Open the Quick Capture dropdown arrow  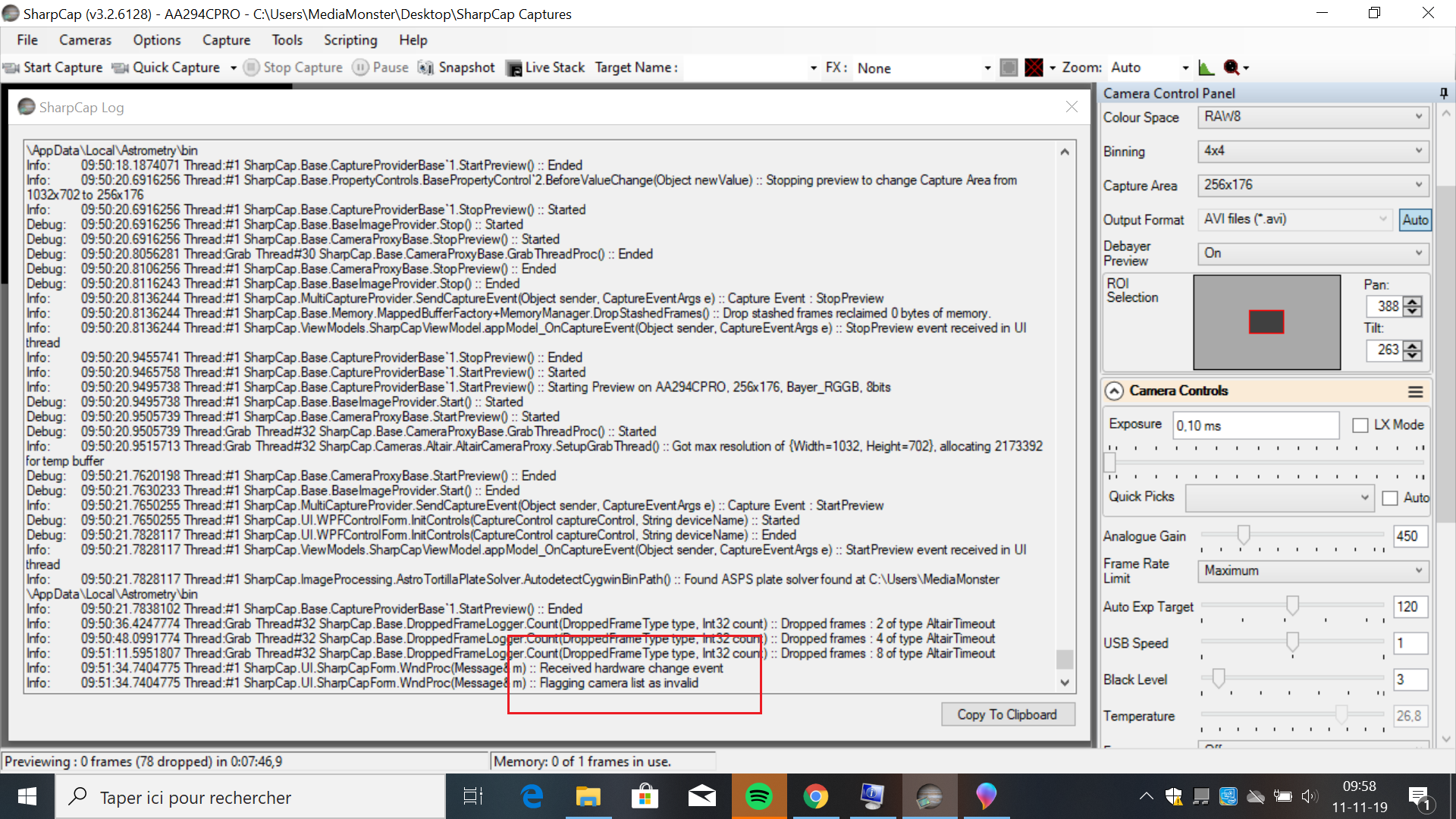[x=234, y=68]
